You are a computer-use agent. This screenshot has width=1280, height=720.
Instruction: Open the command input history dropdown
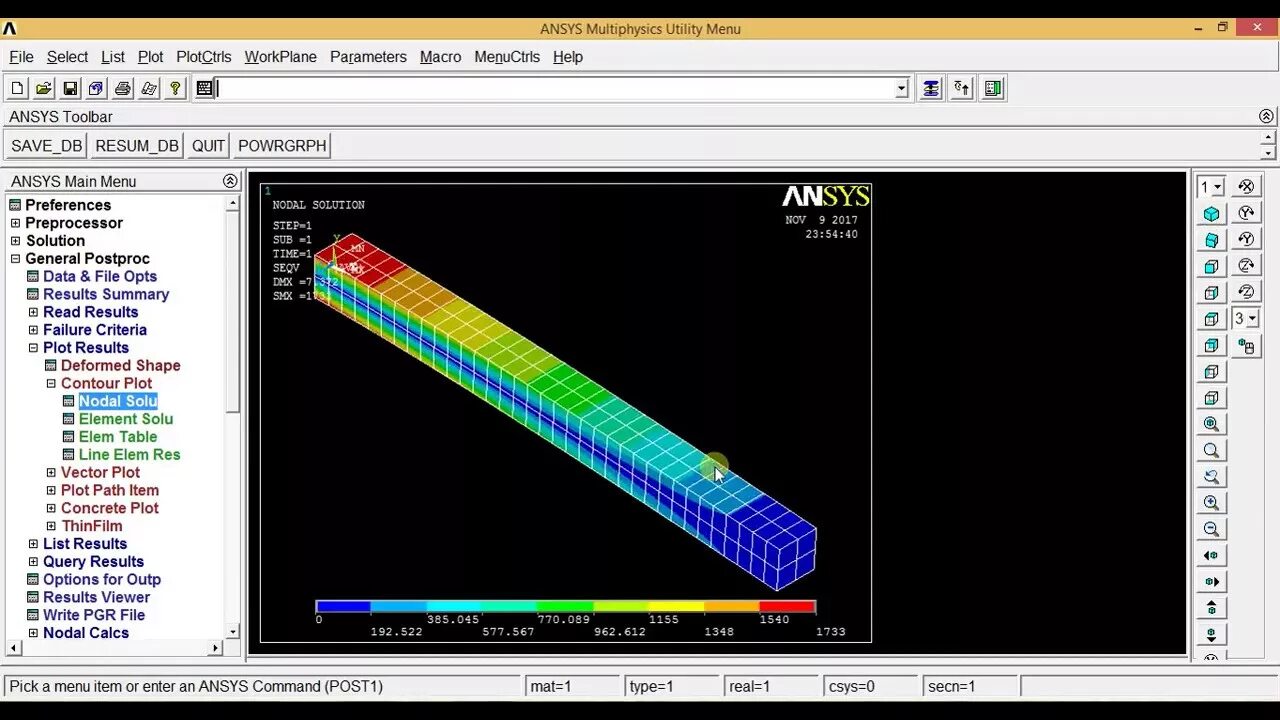(x=901, y=89)
